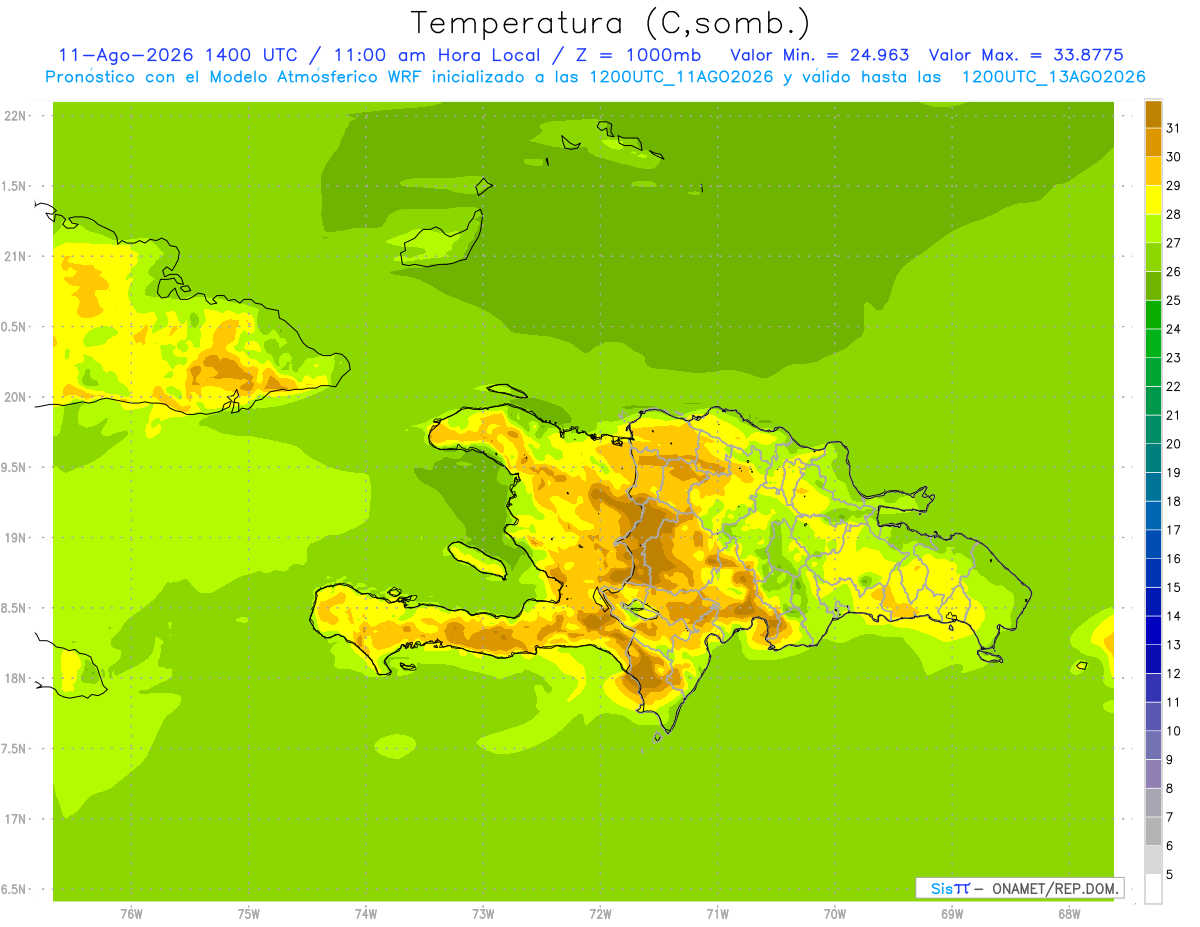Screen dimensions: 1200x927
Task: Click the "73W" longitude axis label
Action: click(x=483, y=914)
